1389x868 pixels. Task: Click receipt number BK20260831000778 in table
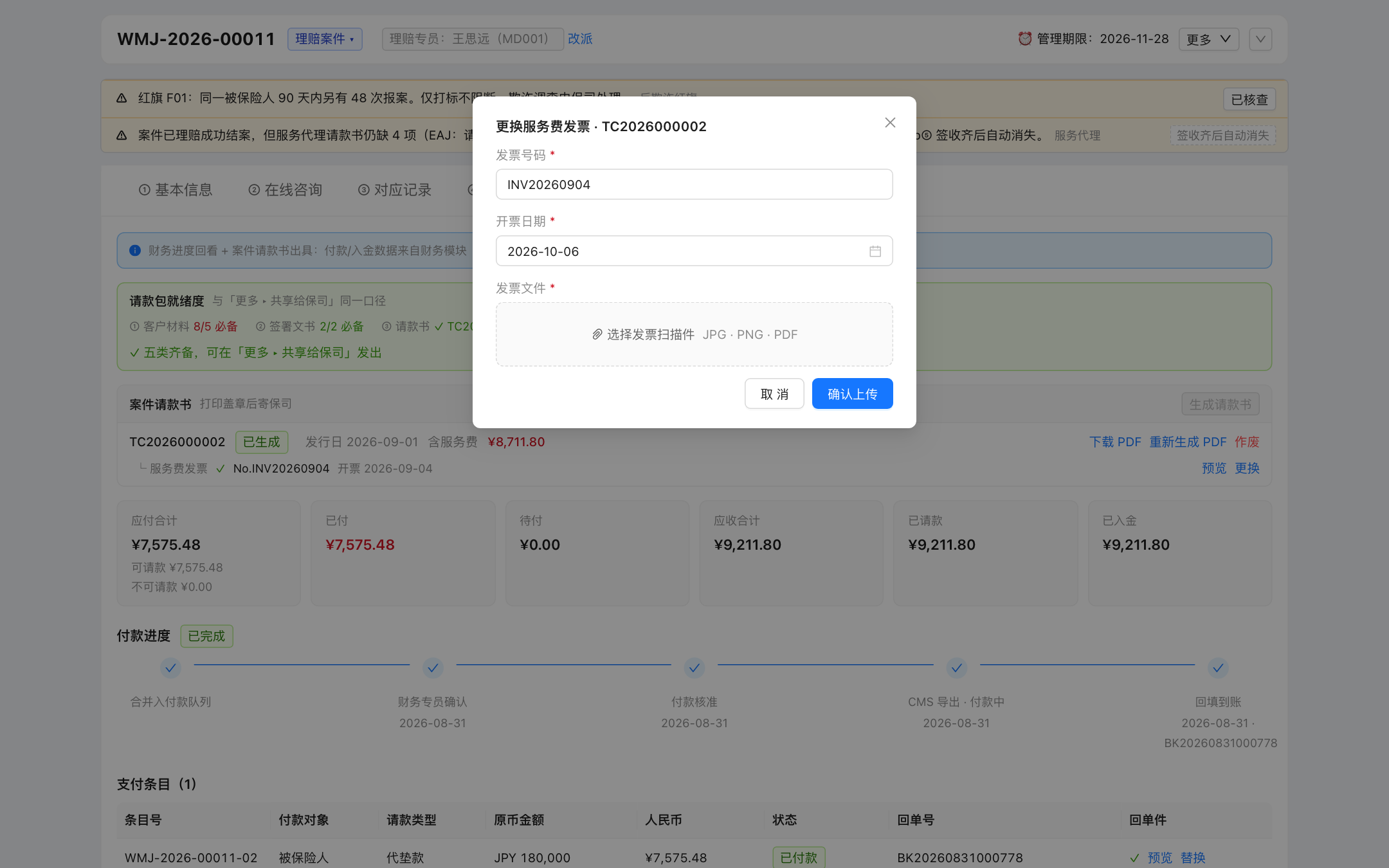960,858
